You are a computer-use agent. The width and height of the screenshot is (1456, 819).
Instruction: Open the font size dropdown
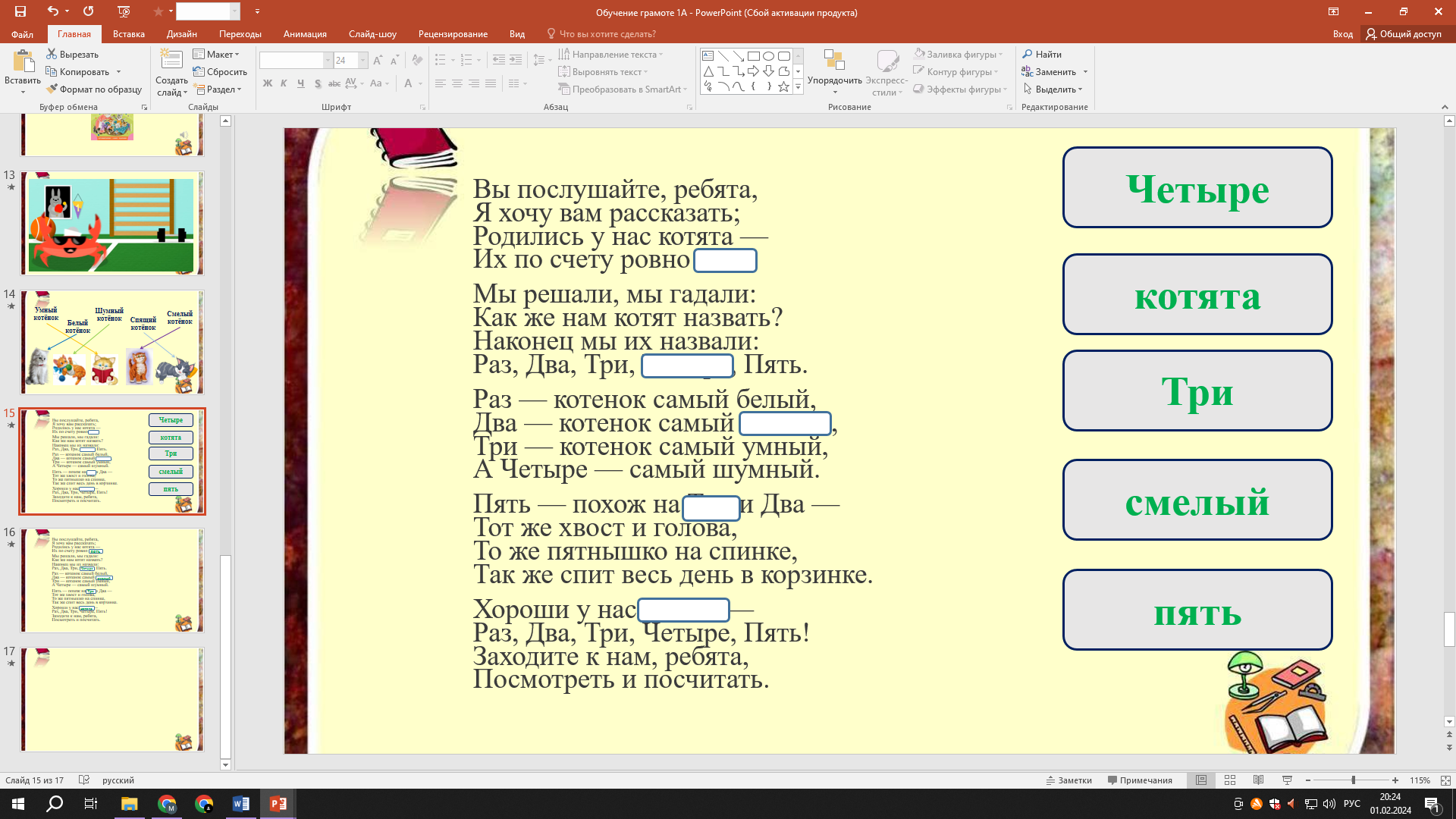pos(362,61)
